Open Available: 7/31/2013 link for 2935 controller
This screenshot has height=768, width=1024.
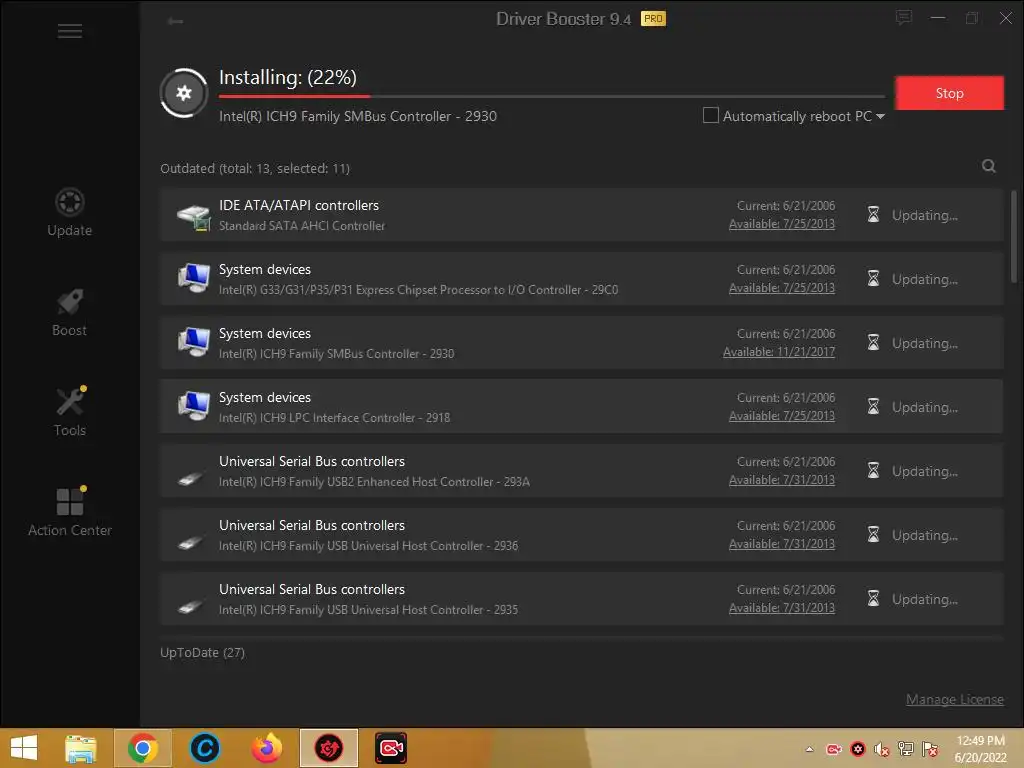click(x=782, y=608)
